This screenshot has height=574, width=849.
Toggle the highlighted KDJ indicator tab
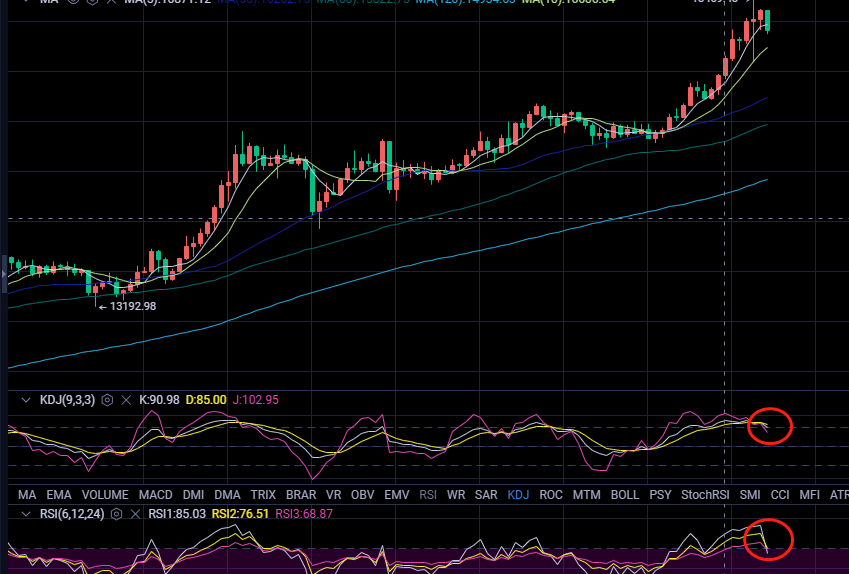coord(518,494)
